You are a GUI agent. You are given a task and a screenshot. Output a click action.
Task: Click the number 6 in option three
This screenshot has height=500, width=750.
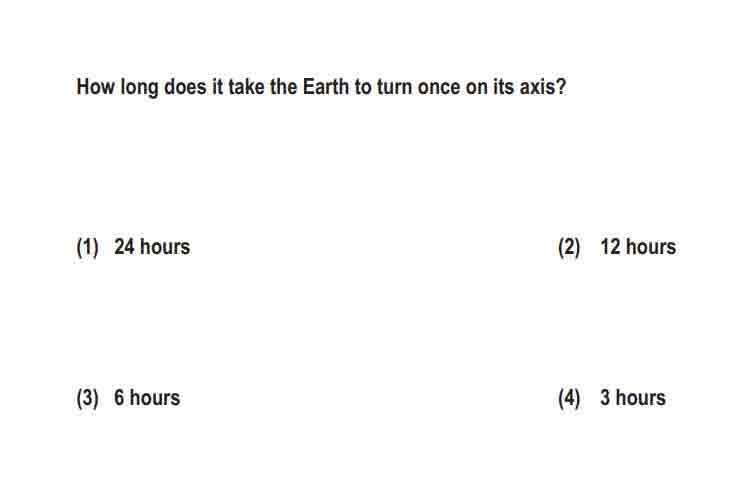click(119, 398)
